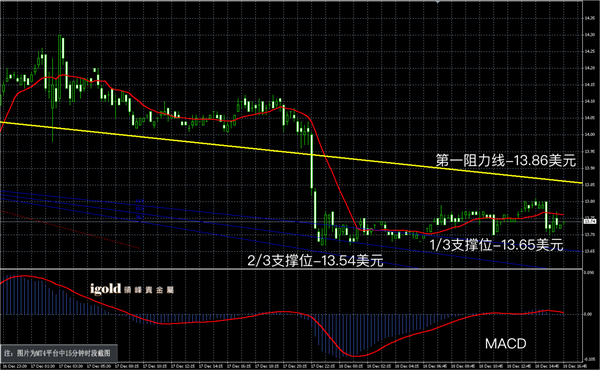Select the yellow first resistance trendline
This screenshot has width=600, height=370.
(291, 153)
